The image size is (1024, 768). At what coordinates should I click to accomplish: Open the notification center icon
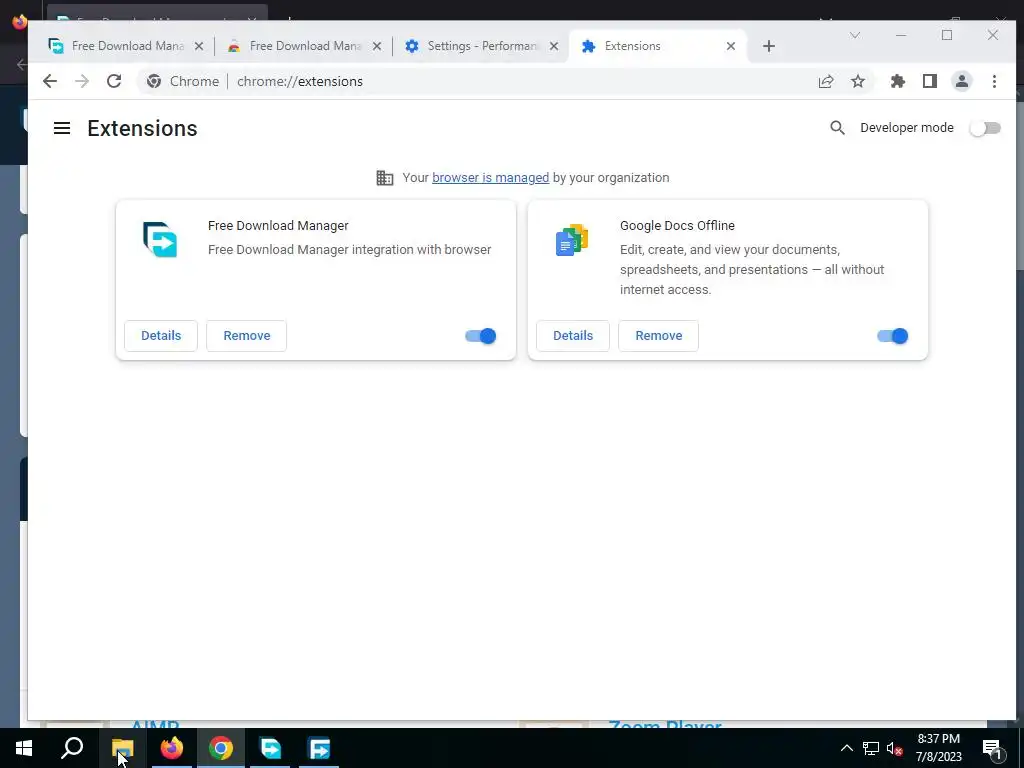(993, 748)
